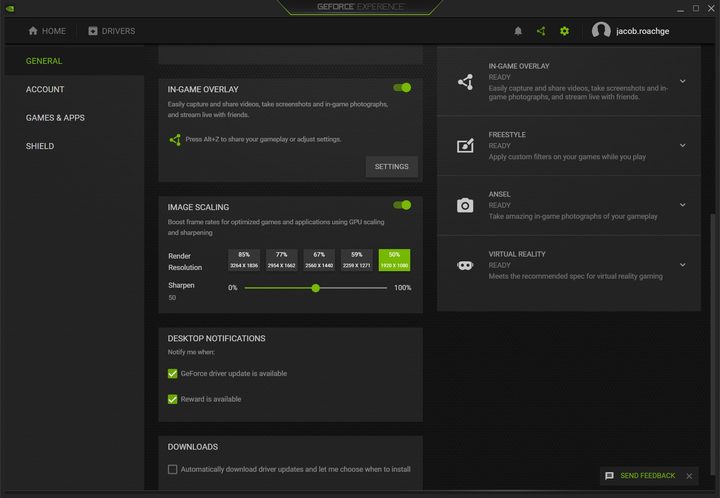Image resolution: width=720 pixels, height=498 pixels.
Task: Click the Downloads section heading
Action: [x=192, y=447]
